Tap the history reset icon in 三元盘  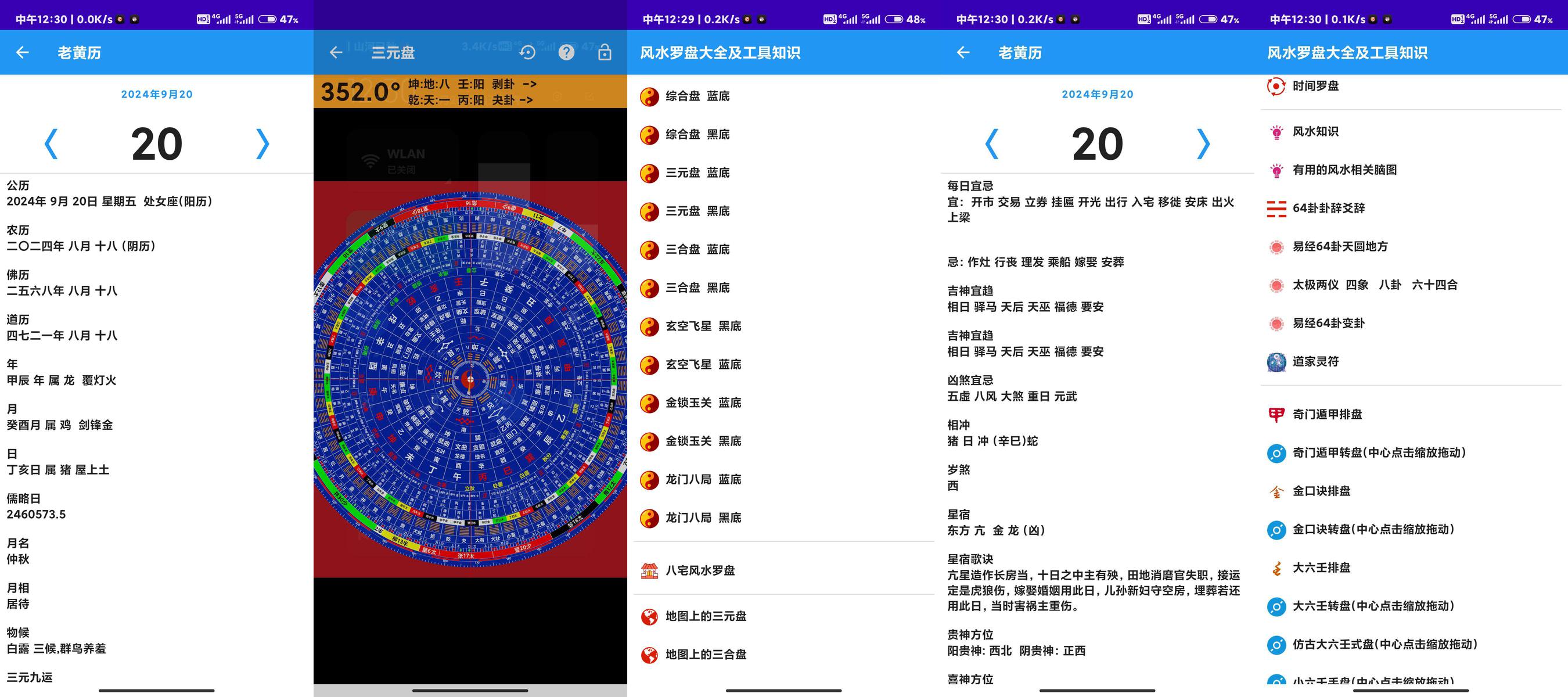528,52
